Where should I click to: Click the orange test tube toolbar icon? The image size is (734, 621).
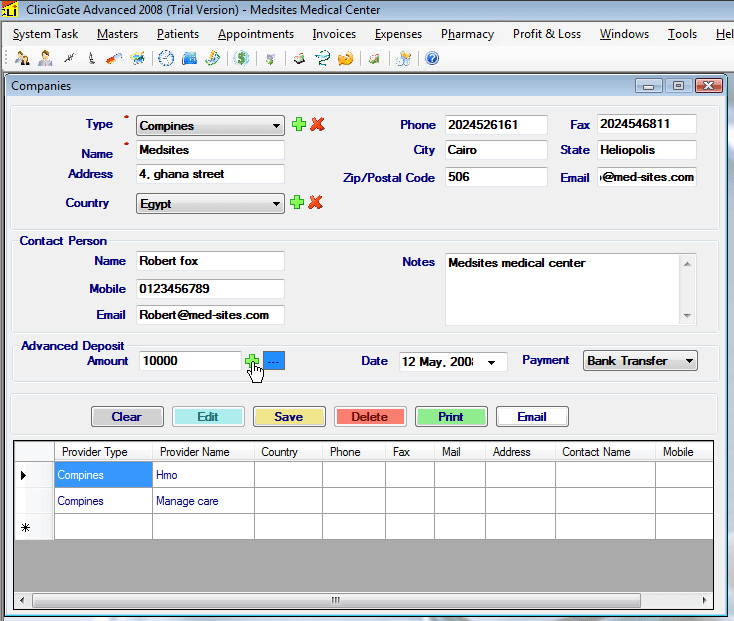pyautogui.click(x=114, y=58)
